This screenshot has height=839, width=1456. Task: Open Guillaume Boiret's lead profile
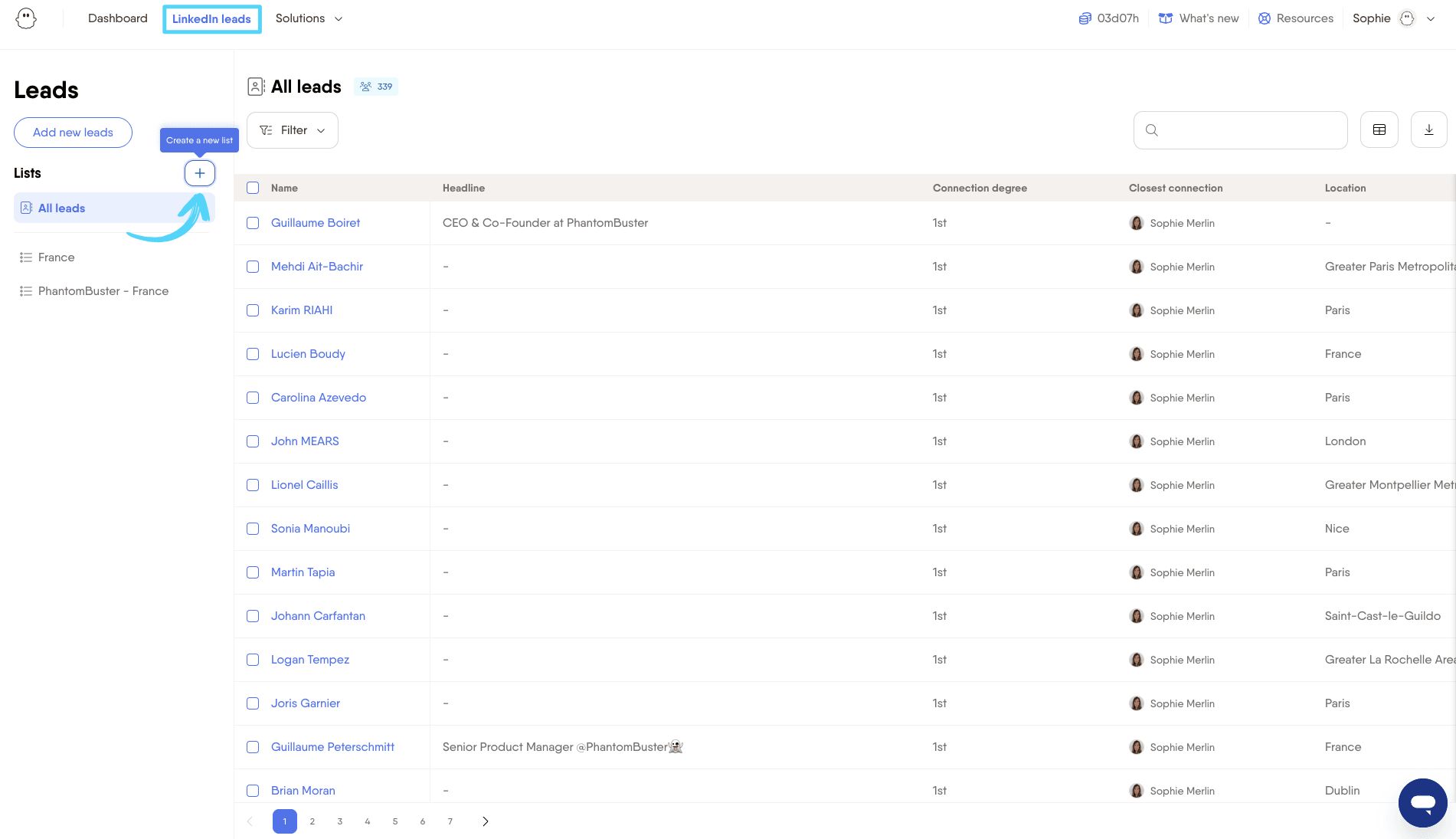[x=316, y=223]
